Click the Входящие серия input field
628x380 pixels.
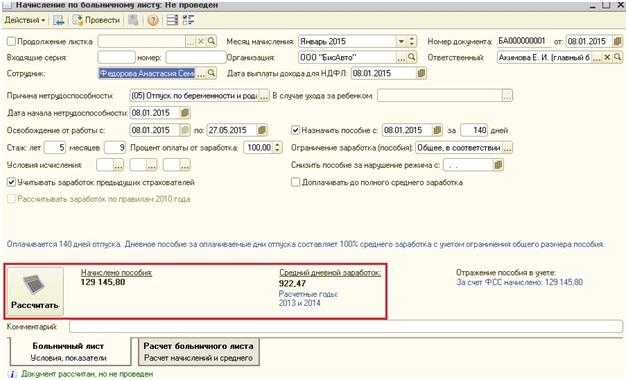click(117, 57)
